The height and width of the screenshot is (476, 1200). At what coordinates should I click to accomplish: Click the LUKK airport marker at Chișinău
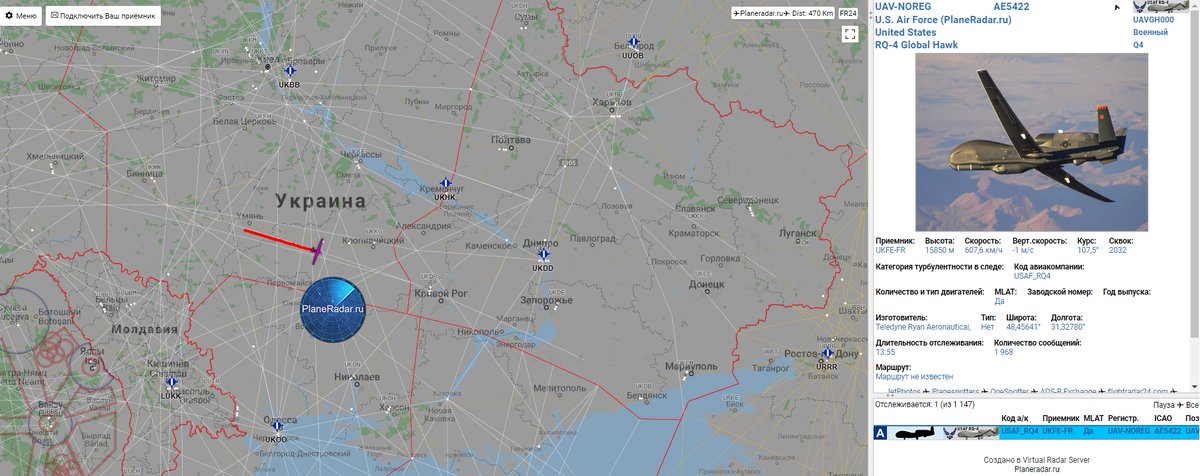coord(171,382)
